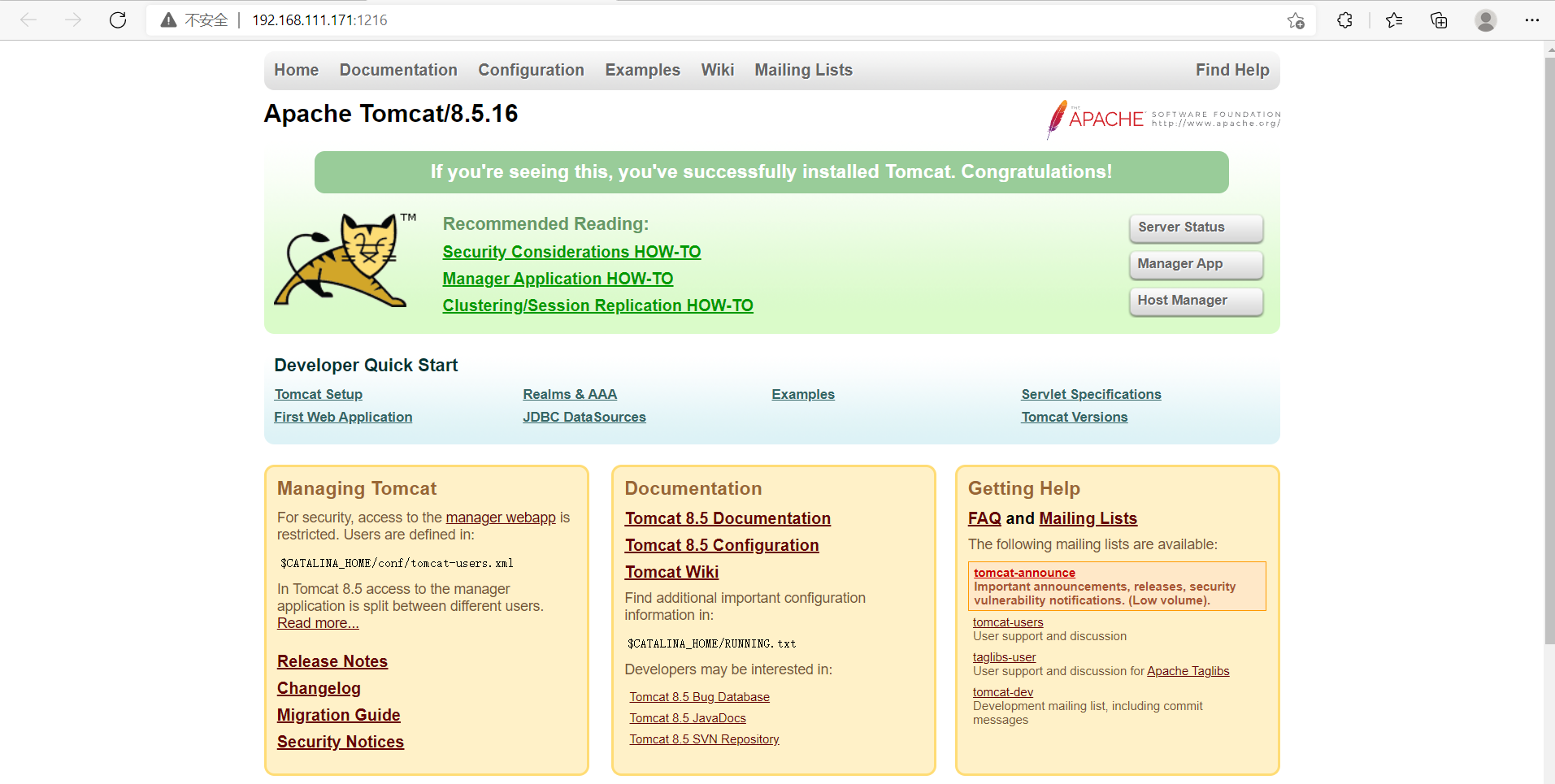Click the FAQ link in Getting Help
The height and width of the screenshot is (784, 1555).
point(984,518)
